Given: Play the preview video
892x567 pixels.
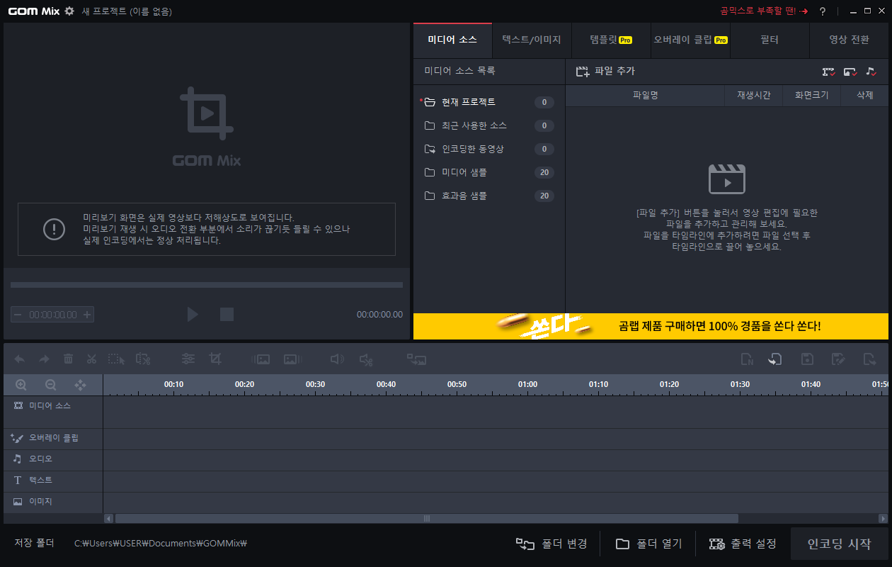Looking at the screenshot, I should click(x=192, y=314).
